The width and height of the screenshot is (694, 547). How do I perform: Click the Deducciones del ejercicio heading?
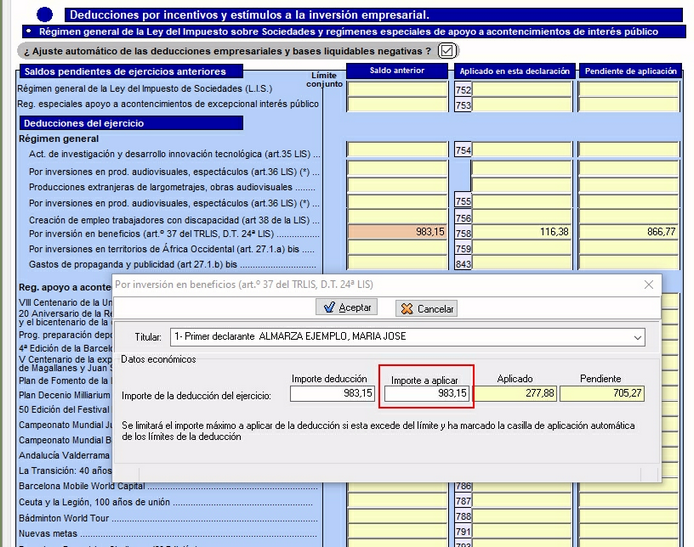click(131, 123)
